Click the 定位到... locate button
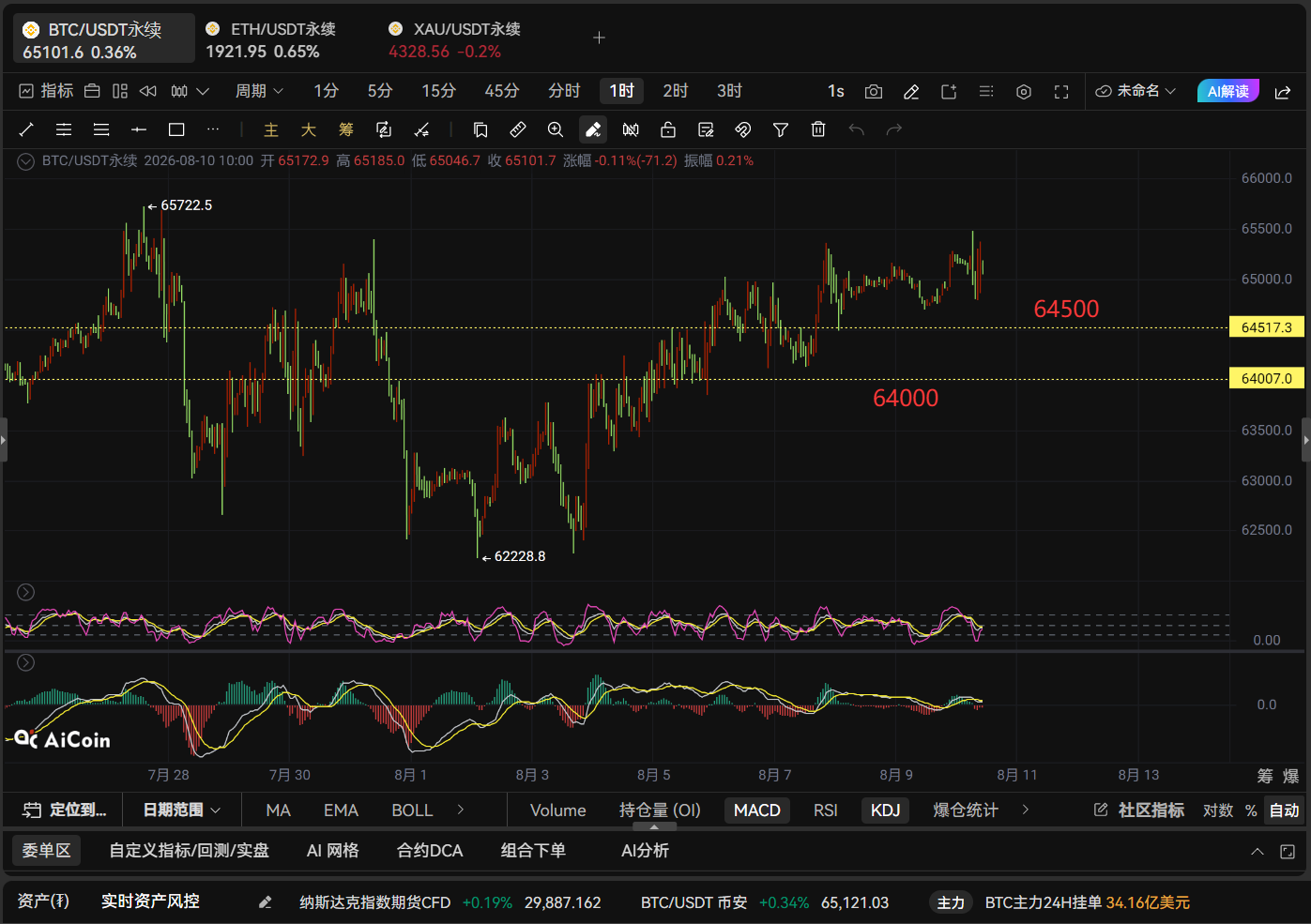 coord(65,810)
